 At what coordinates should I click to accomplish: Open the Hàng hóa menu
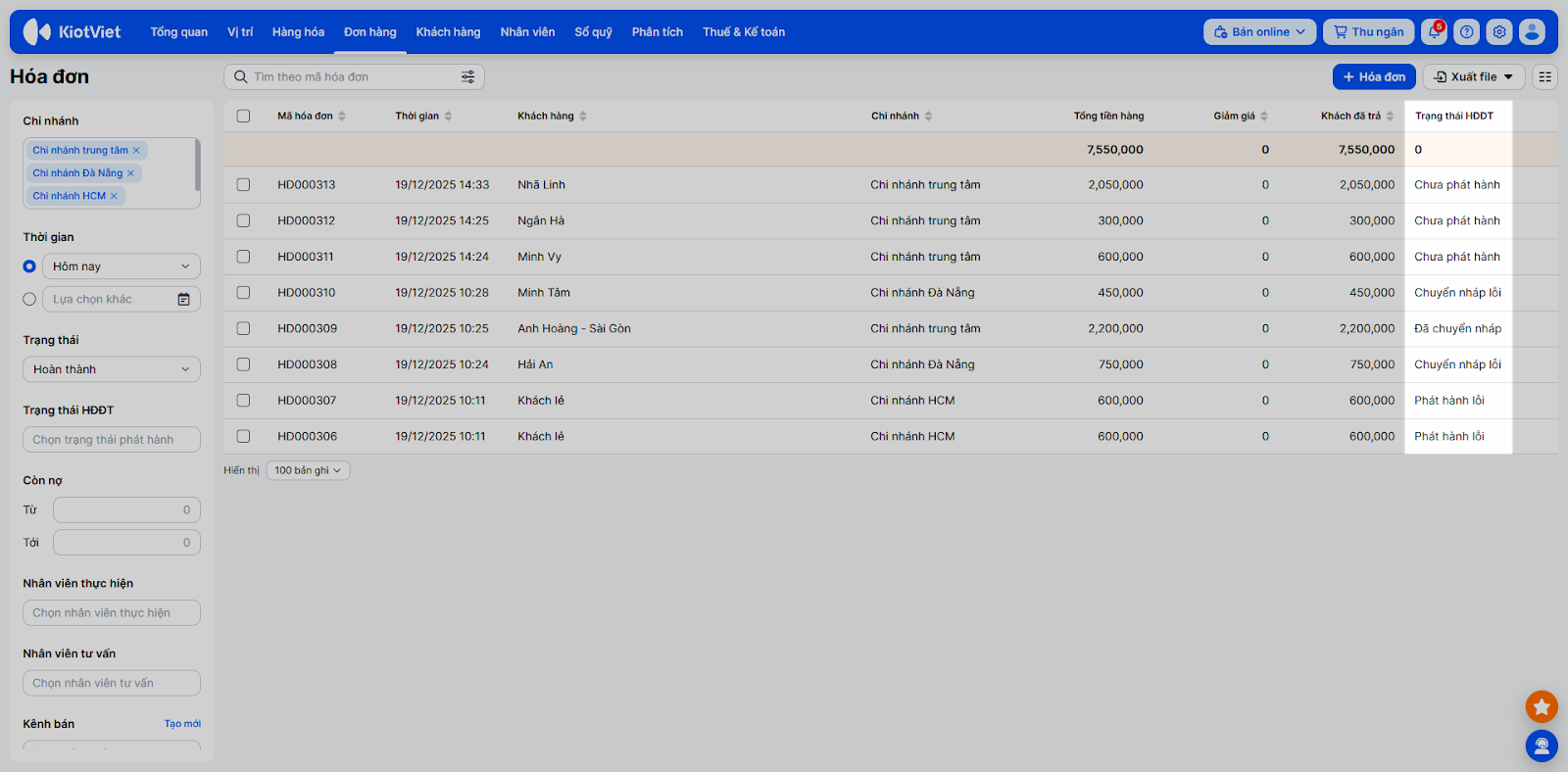[298, 32]
